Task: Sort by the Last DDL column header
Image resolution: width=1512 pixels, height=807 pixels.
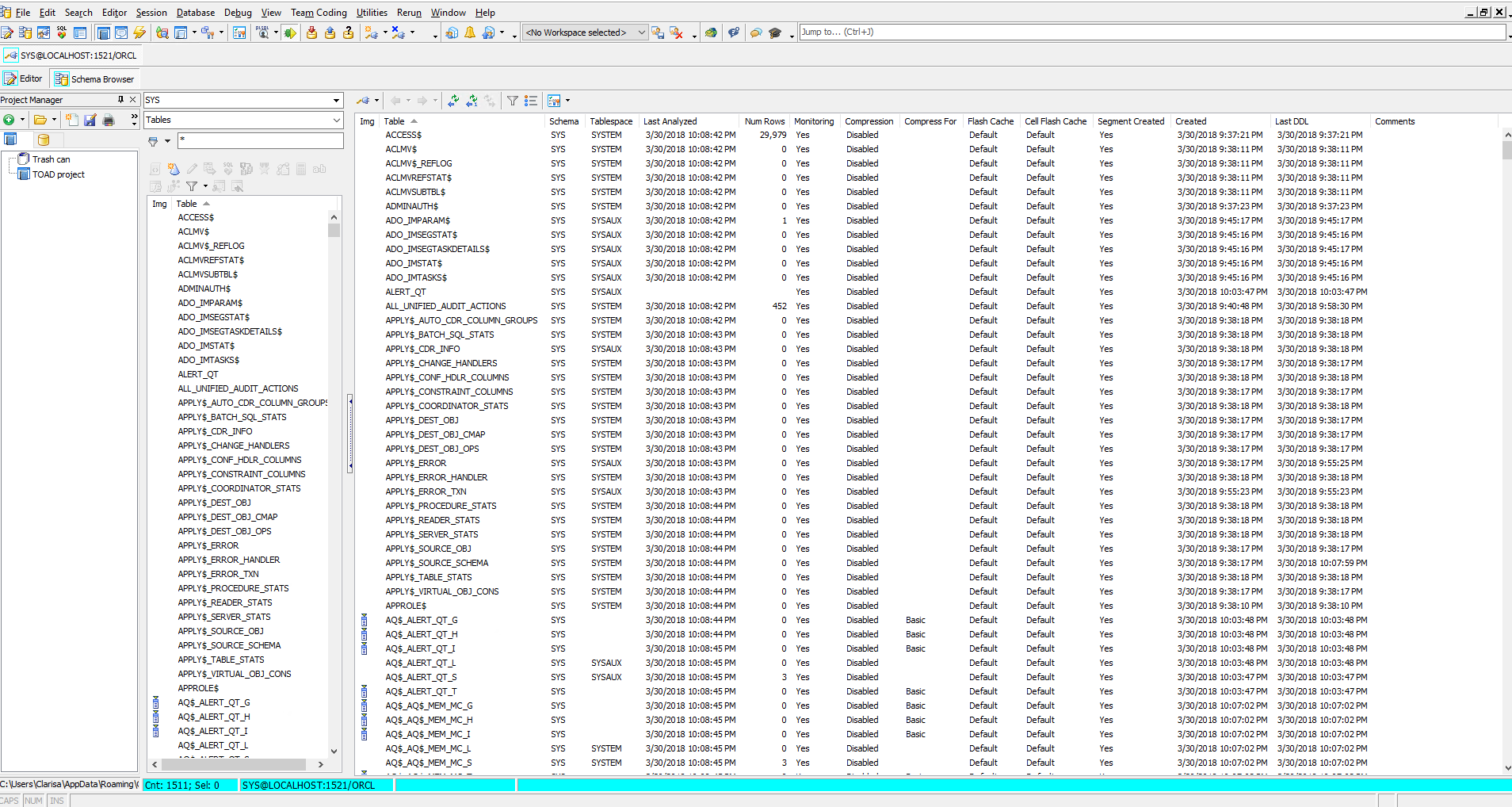Action: (x=1291, y=121)
